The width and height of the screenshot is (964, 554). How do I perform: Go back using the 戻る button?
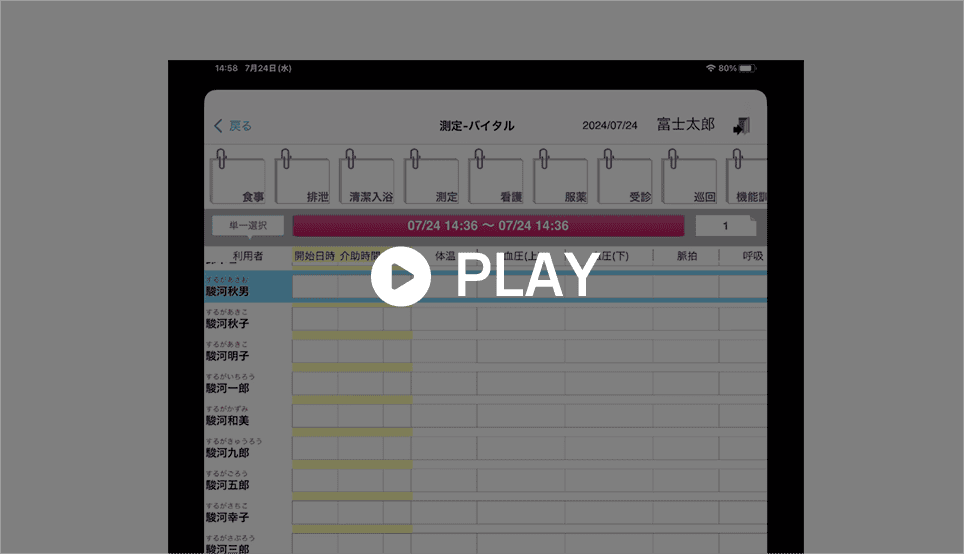[x=232, y=126]
